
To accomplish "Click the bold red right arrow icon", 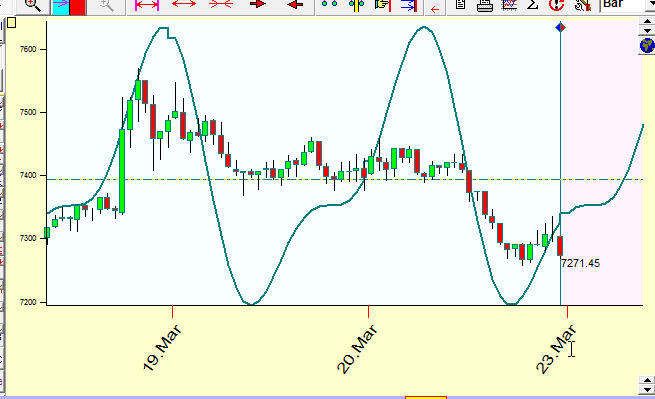I will tap(258, 4).
